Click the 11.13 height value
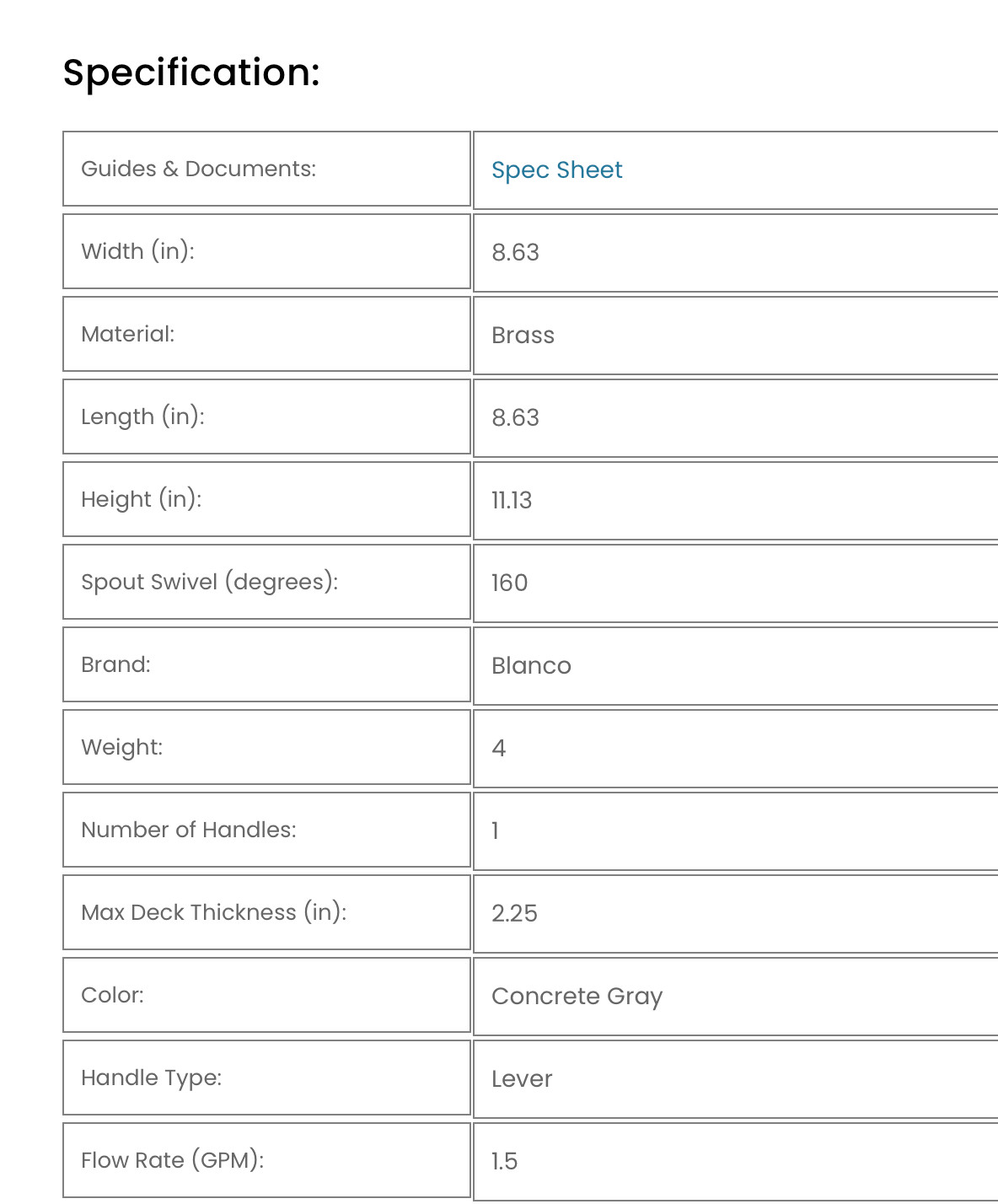The image size is (998, 1204). [512, 501]
